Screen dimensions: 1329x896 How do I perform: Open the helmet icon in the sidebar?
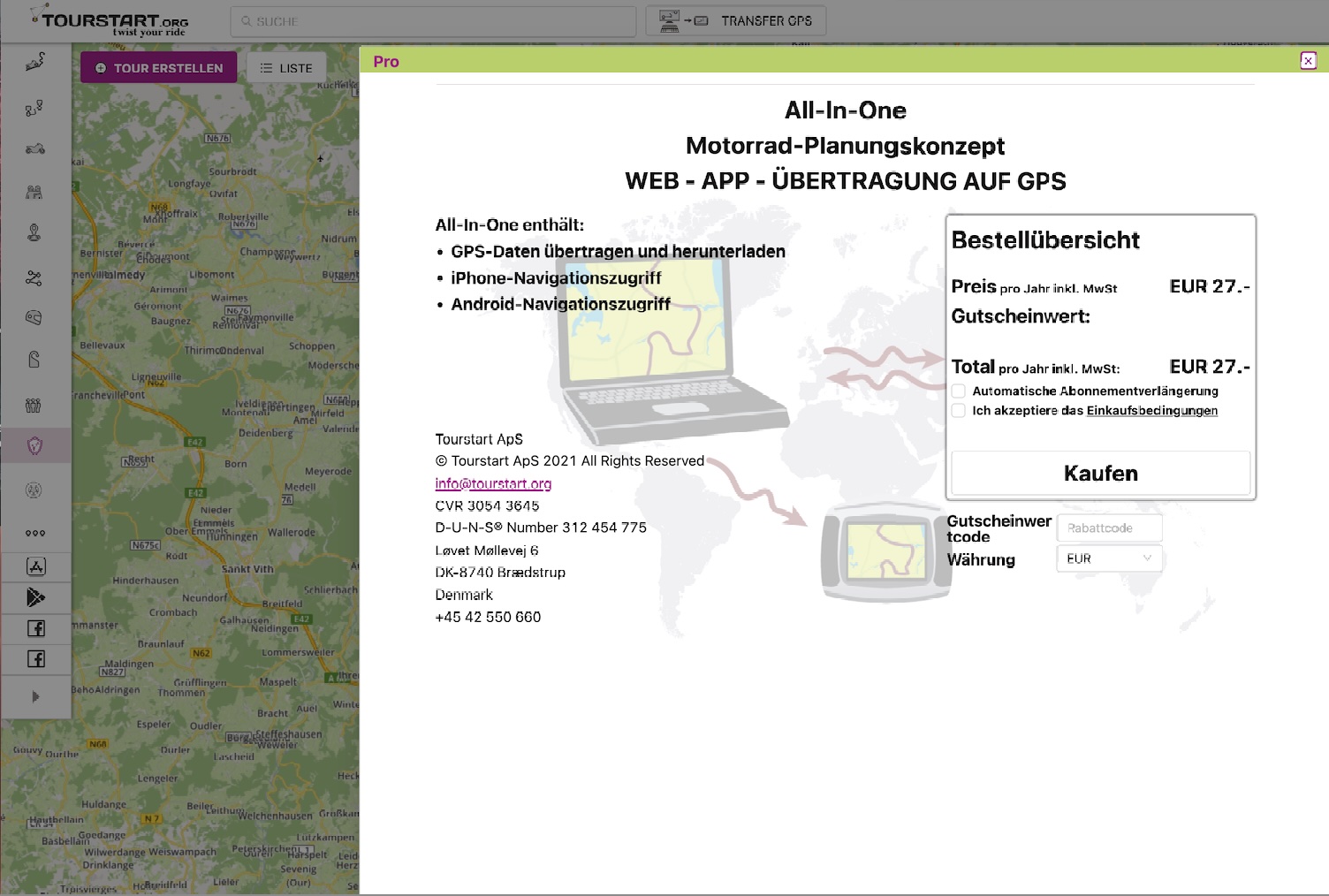tap(34, 317)
